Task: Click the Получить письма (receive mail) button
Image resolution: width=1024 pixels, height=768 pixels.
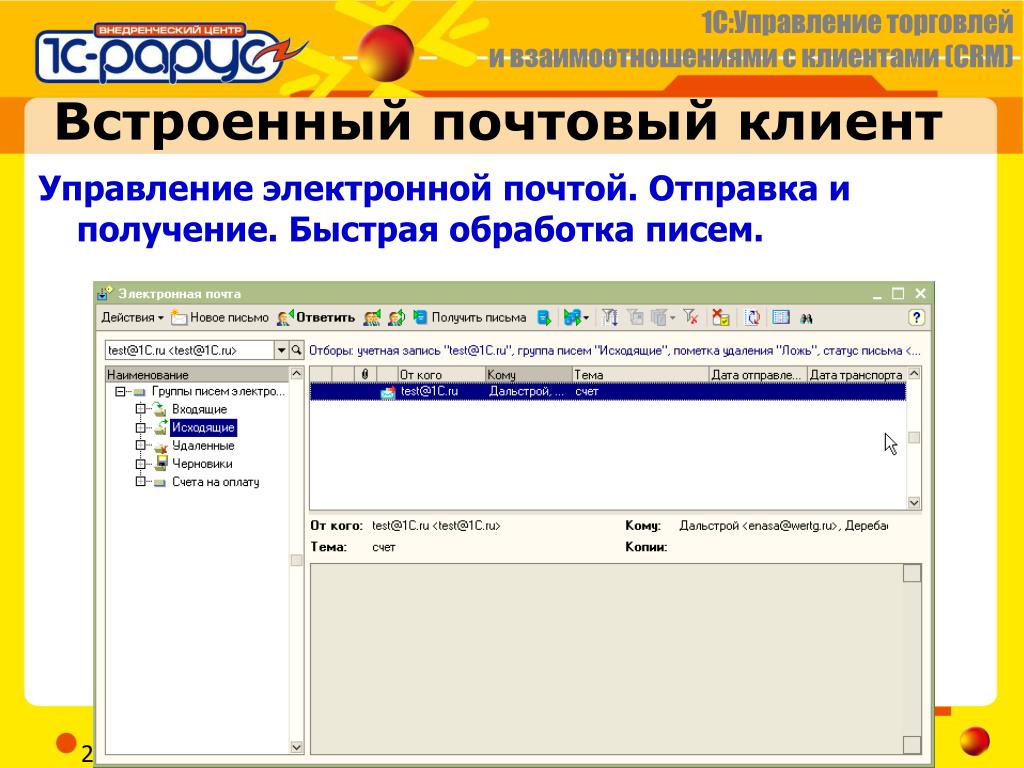Action: pyautogui.click(x=469, y=318)
